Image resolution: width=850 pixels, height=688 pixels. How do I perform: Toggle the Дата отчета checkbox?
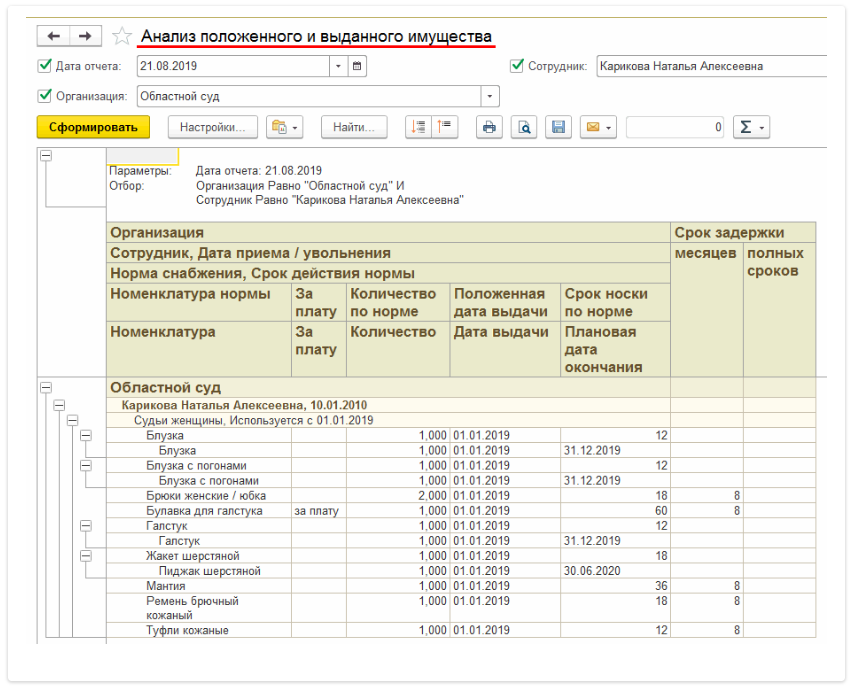pyautogui.click(x=44, y=66)
